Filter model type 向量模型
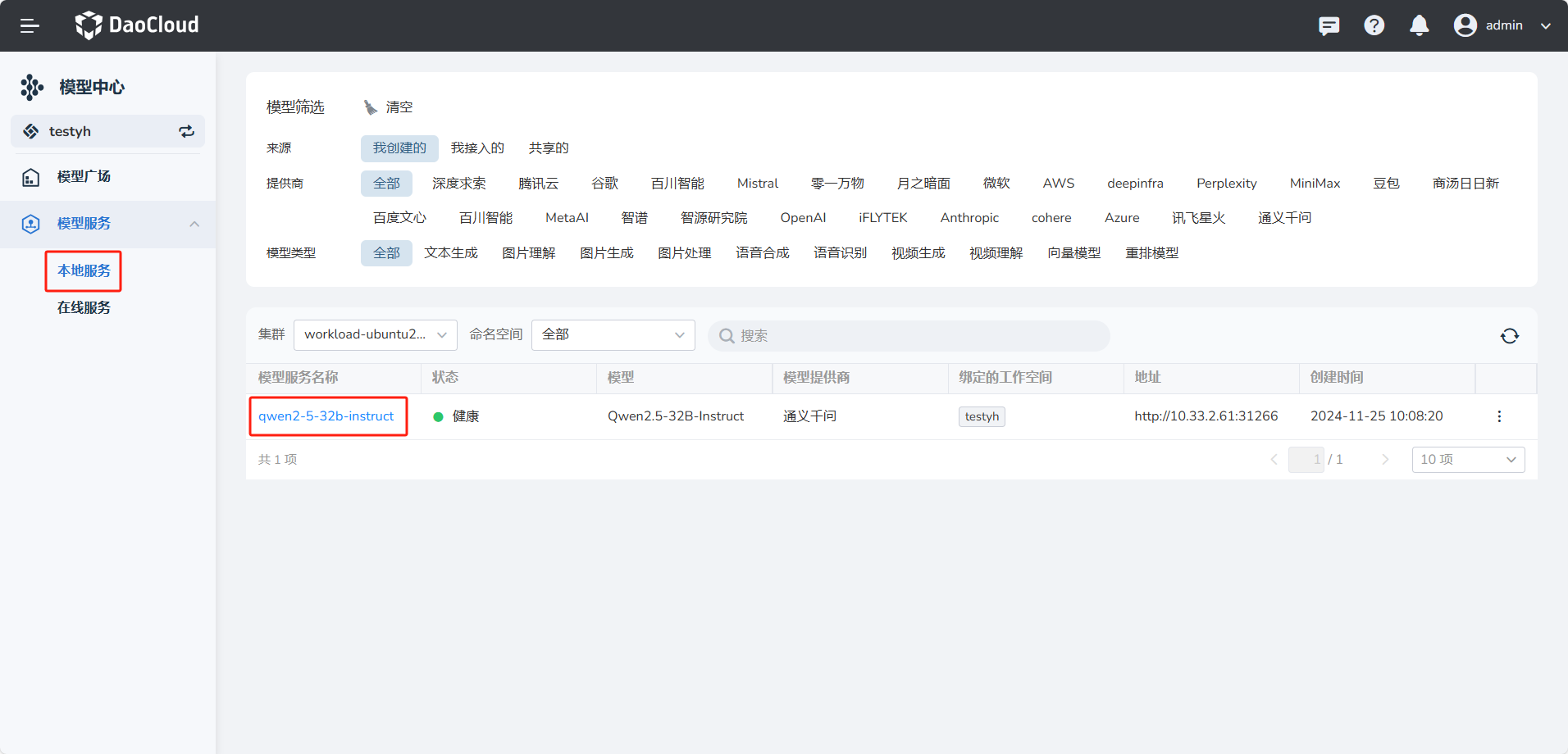 point(1074,253)
